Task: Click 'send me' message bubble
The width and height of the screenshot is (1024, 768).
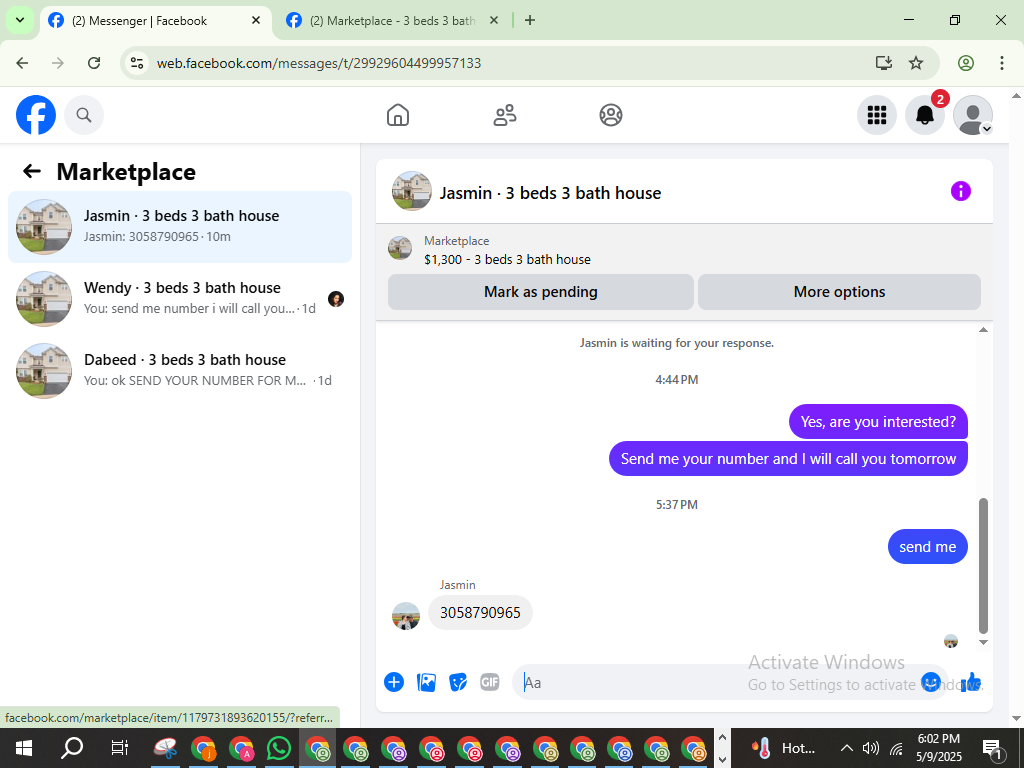Action: 927,547
